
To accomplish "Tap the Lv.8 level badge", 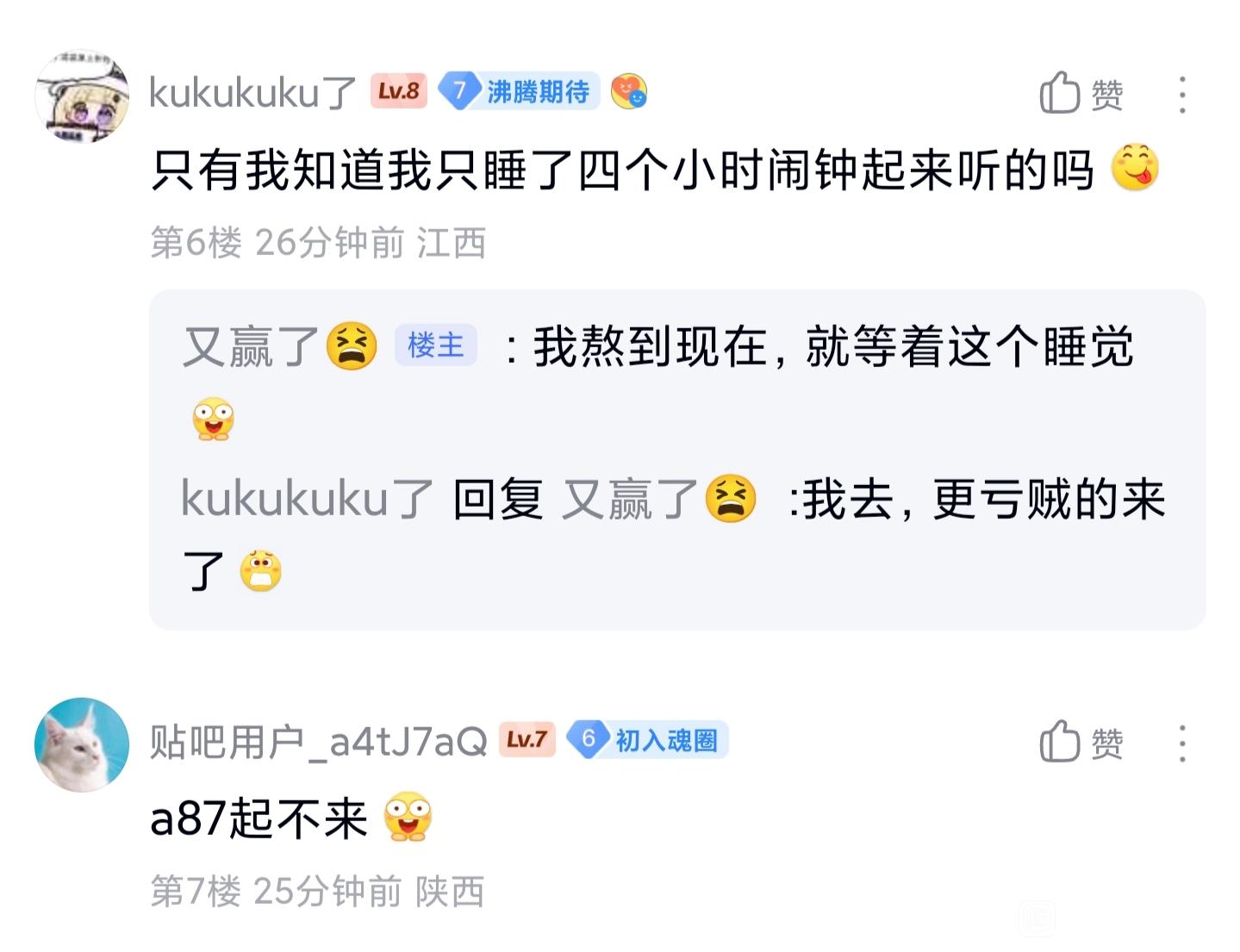I will click(399, 90).
